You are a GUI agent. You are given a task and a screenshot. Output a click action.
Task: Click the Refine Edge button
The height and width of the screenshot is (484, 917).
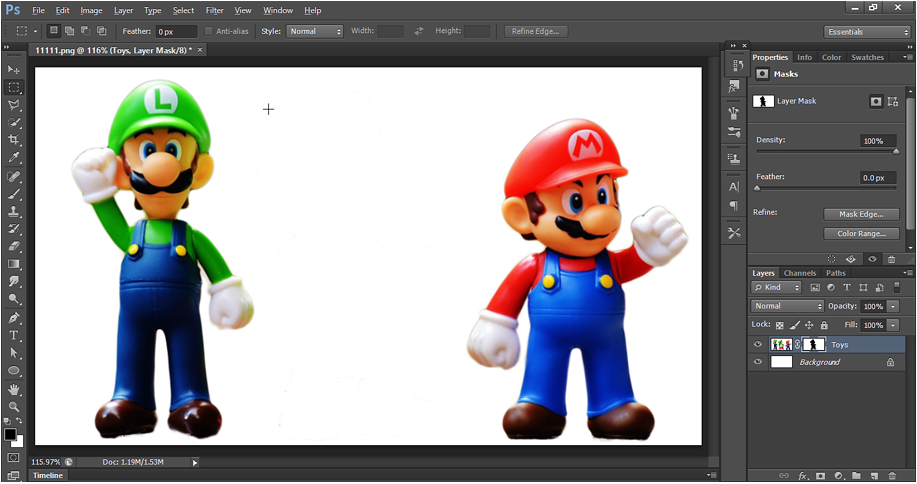536,32
